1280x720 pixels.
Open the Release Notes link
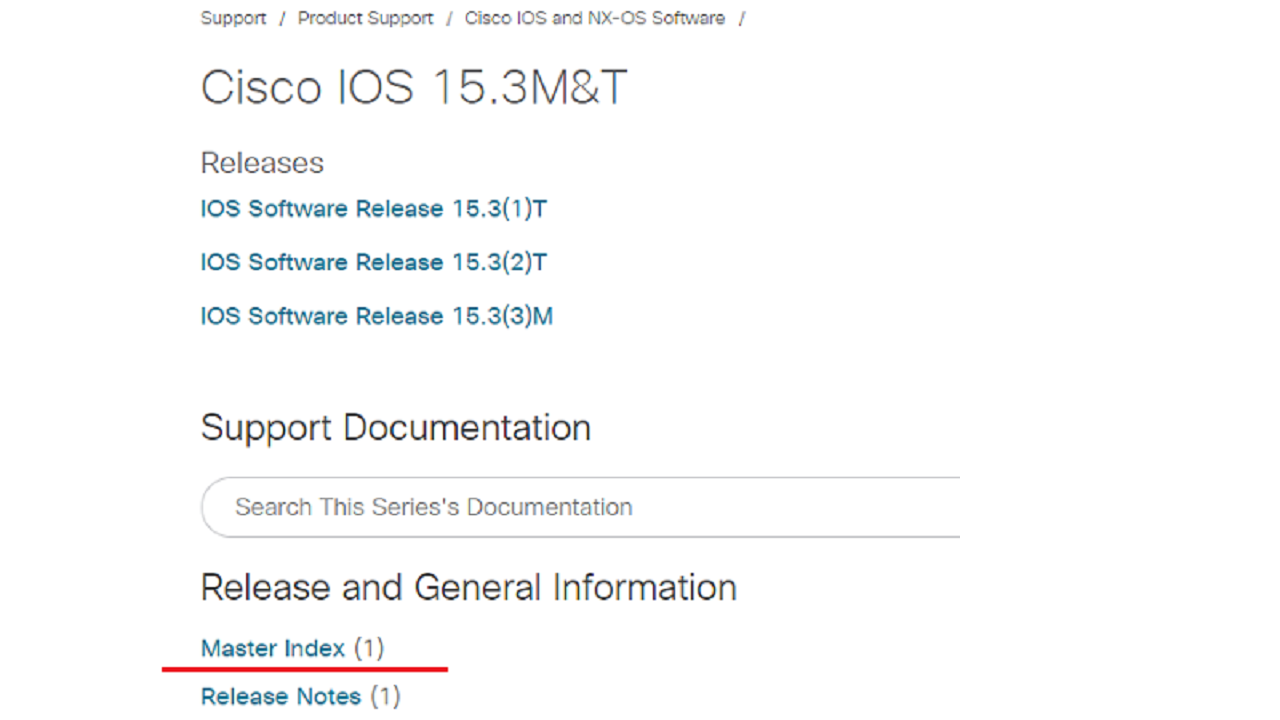point(281,696)
